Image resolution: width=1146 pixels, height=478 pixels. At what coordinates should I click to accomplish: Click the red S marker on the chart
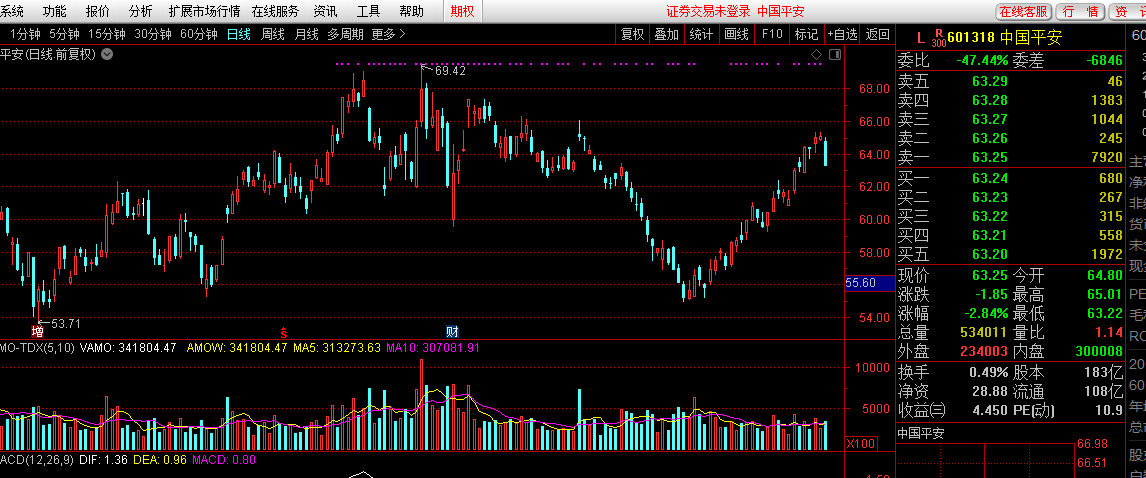pos(284,331)
